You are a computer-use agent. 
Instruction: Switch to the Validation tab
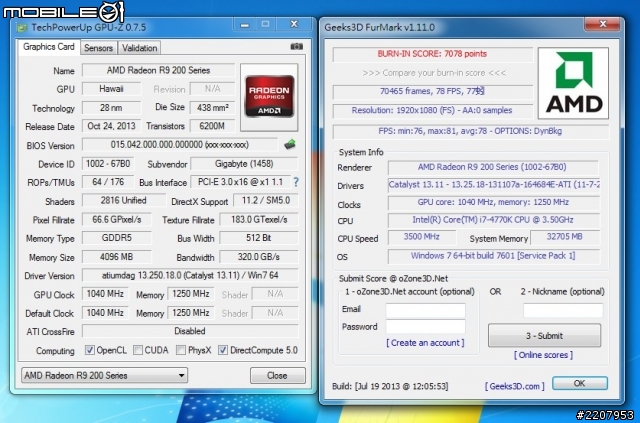click(140, 48)
